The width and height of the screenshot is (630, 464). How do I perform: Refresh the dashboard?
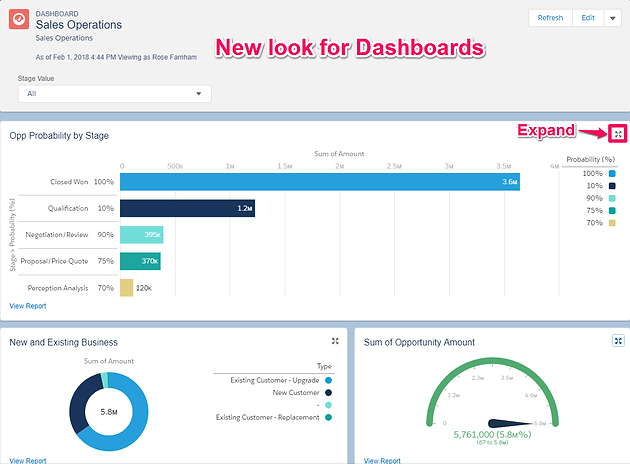[550, 18]
